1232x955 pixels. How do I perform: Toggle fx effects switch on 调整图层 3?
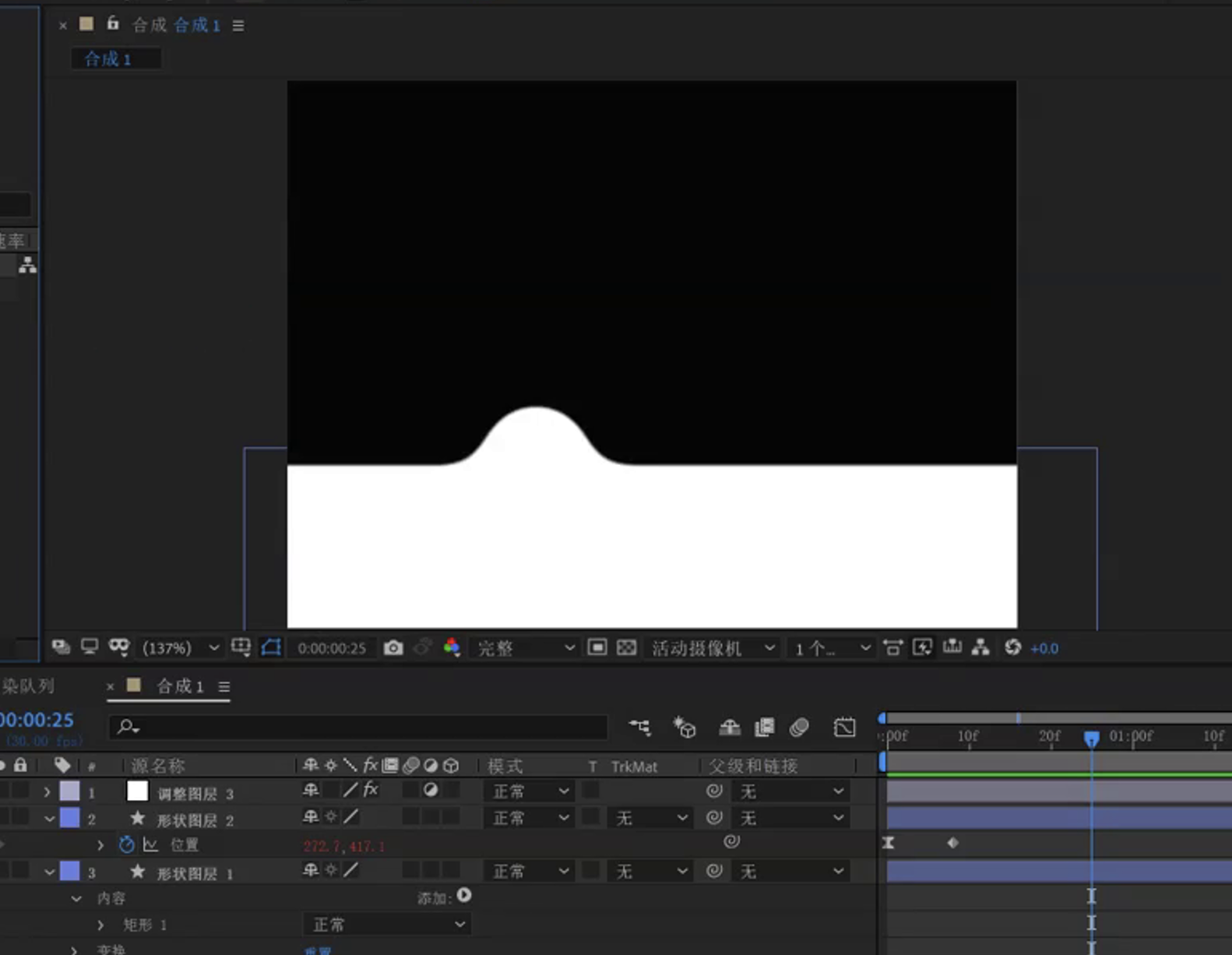click(371, 790)
